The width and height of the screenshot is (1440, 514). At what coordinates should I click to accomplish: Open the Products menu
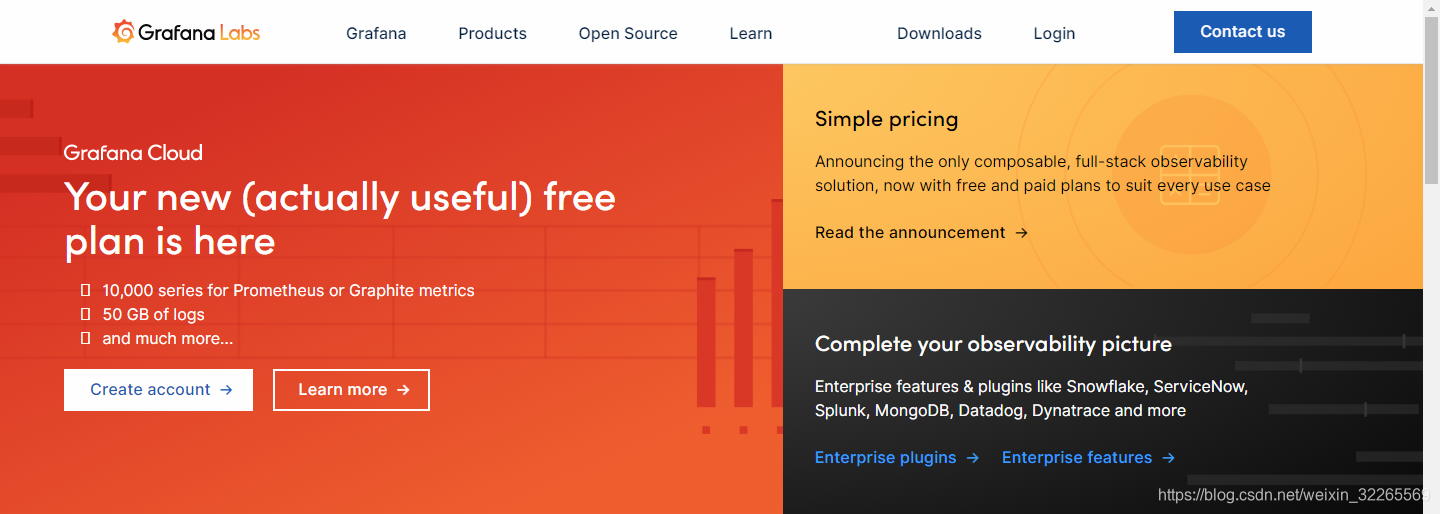coord(492,33)
